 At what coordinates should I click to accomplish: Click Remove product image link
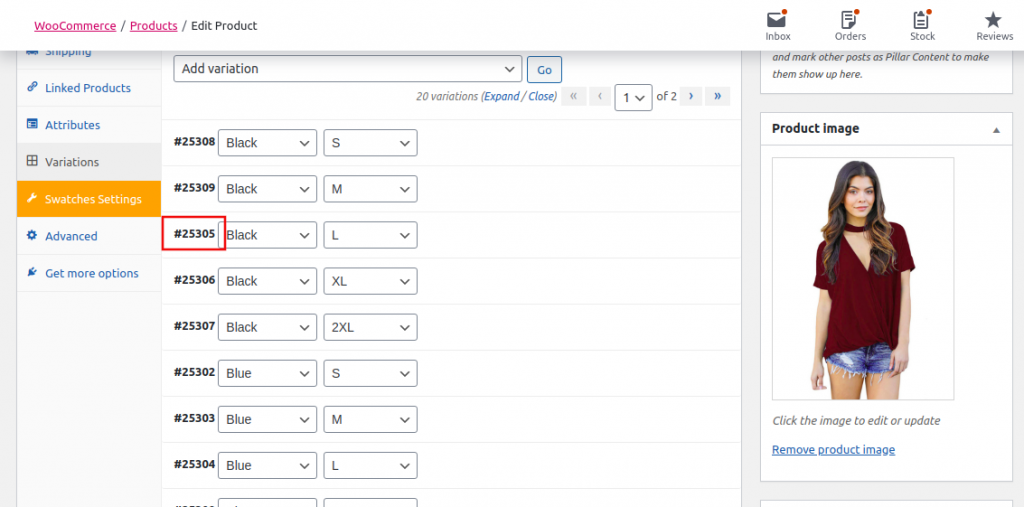[x=833, y=450]
